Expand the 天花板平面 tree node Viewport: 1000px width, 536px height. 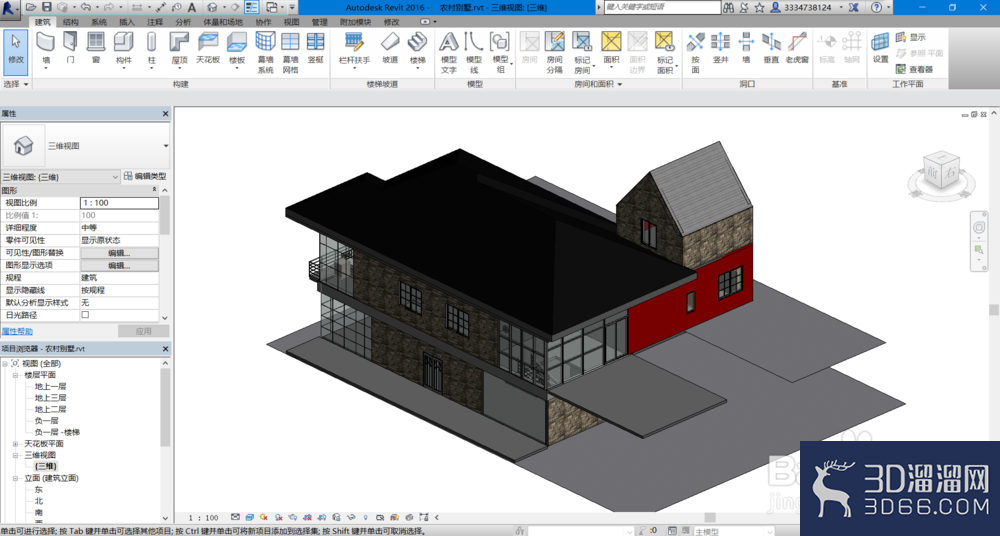(15, 443)
